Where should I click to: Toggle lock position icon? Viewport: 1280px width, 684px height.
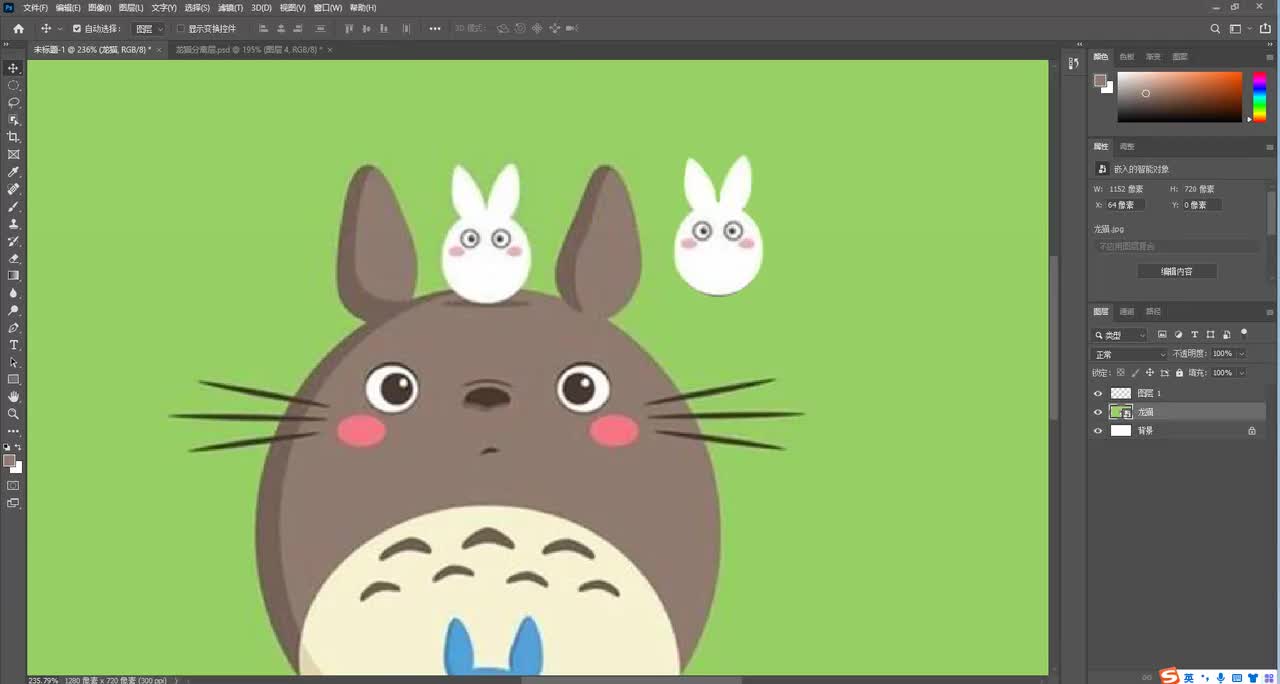point(1150,372)
